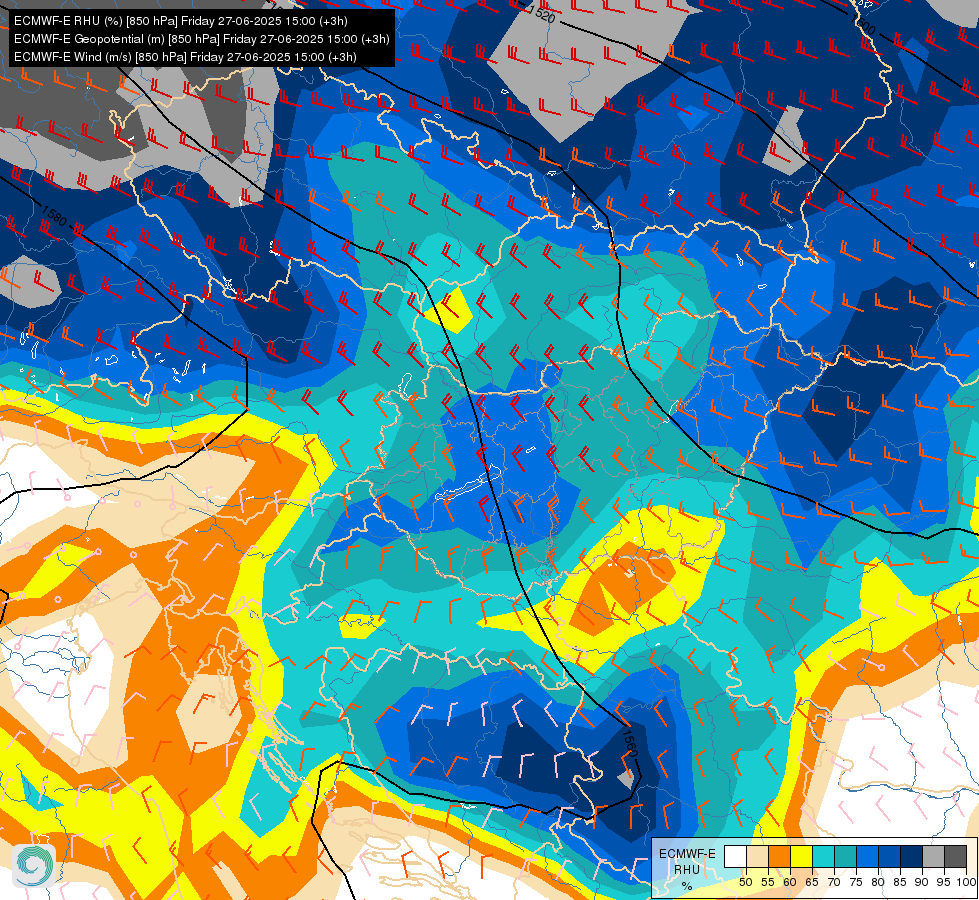Click the legend value 95
979x900 pixels.
943,882
